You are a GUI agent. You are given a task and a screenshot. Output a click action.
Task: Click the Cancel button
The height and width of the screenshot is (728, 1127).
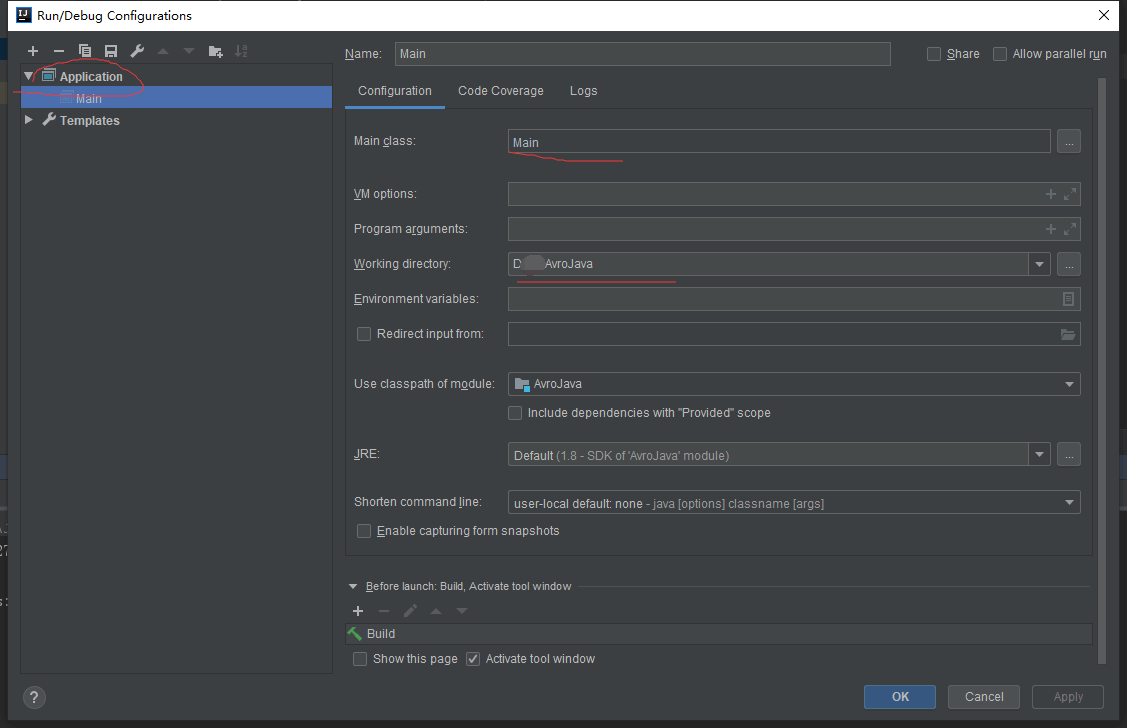[x=984, y=697]
